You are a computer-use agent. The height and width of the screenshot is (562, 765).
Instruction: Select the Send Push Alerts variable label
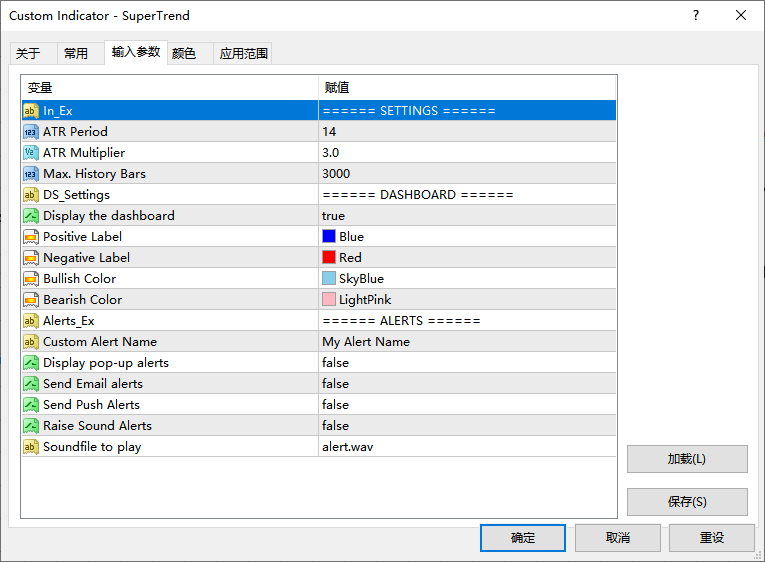coord(91,404)
